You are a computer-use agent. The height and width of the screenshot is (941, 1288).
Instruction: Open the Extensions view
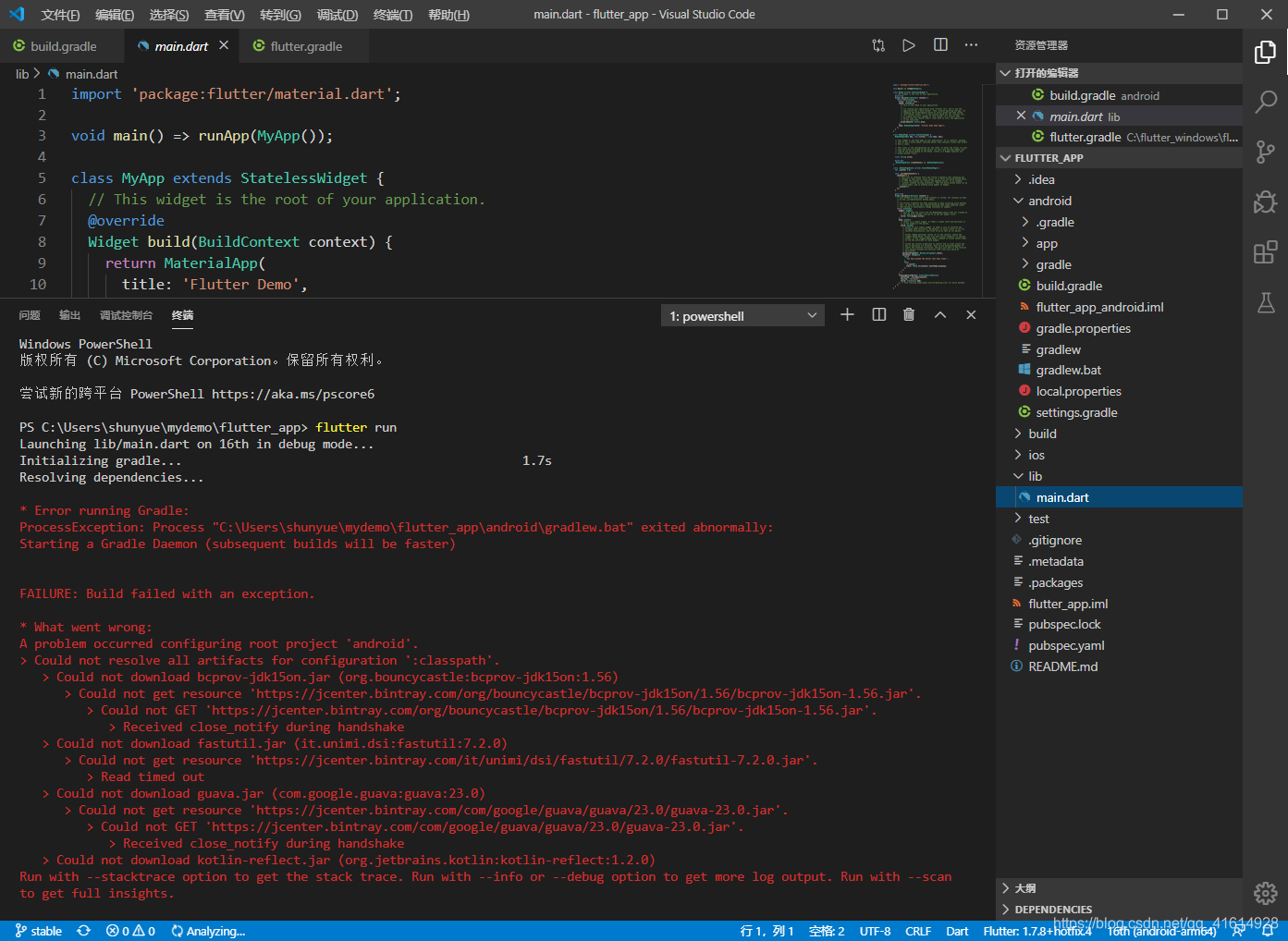tap(1265, 251)
